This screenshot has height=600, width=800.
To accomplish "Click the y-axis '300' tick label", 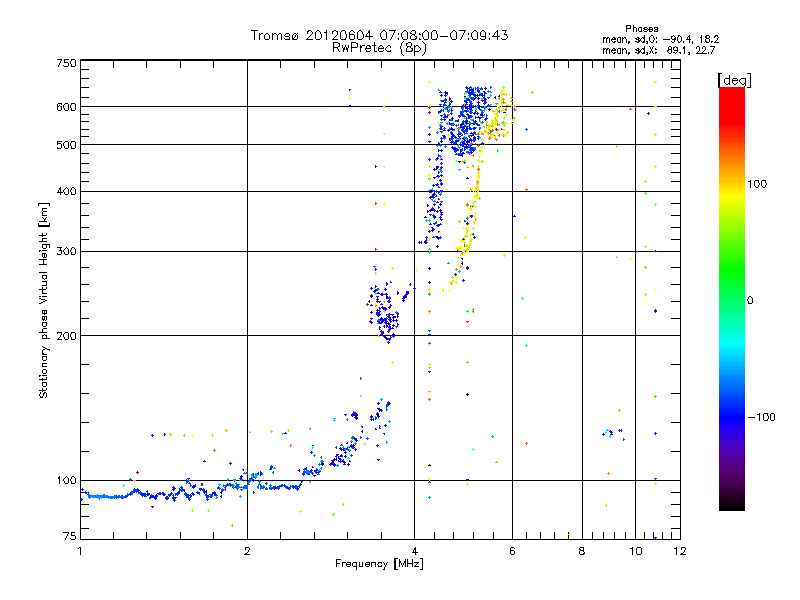I will click(67, 252).
